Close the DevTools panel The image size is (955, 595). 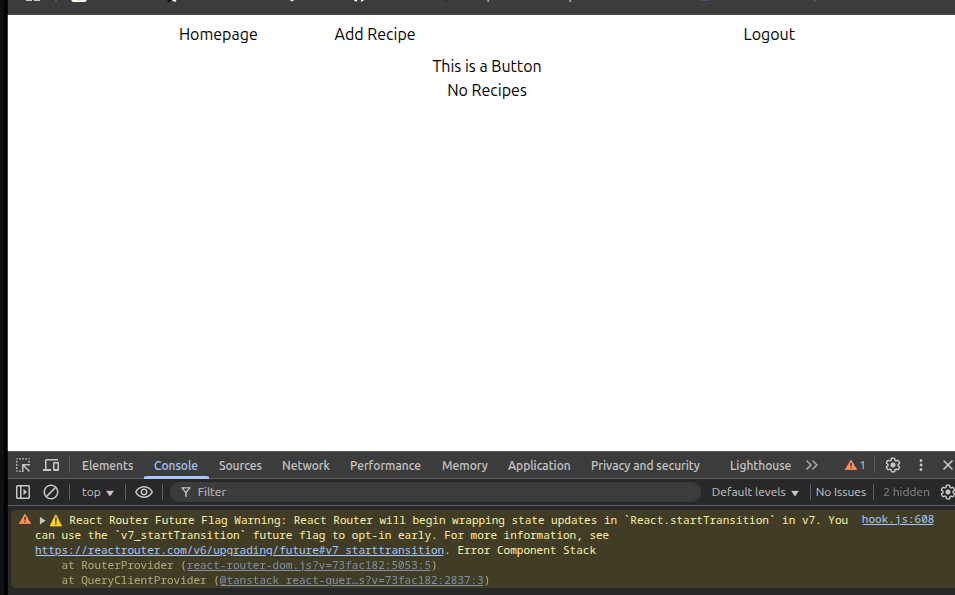click(x=948, y=465)
